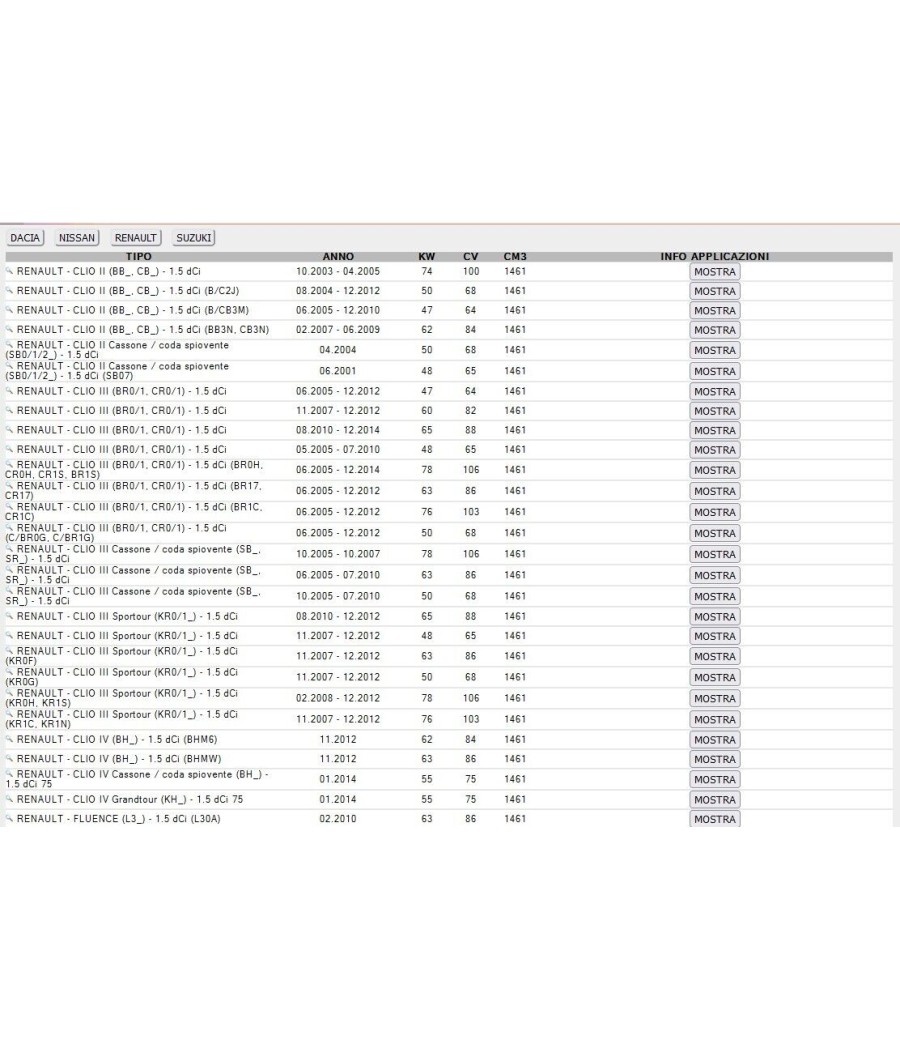Click MOSTRA for CLIO III Sportour (KR0H, KR1S)
The image size is (900, 1050).
tap(715, 698)
